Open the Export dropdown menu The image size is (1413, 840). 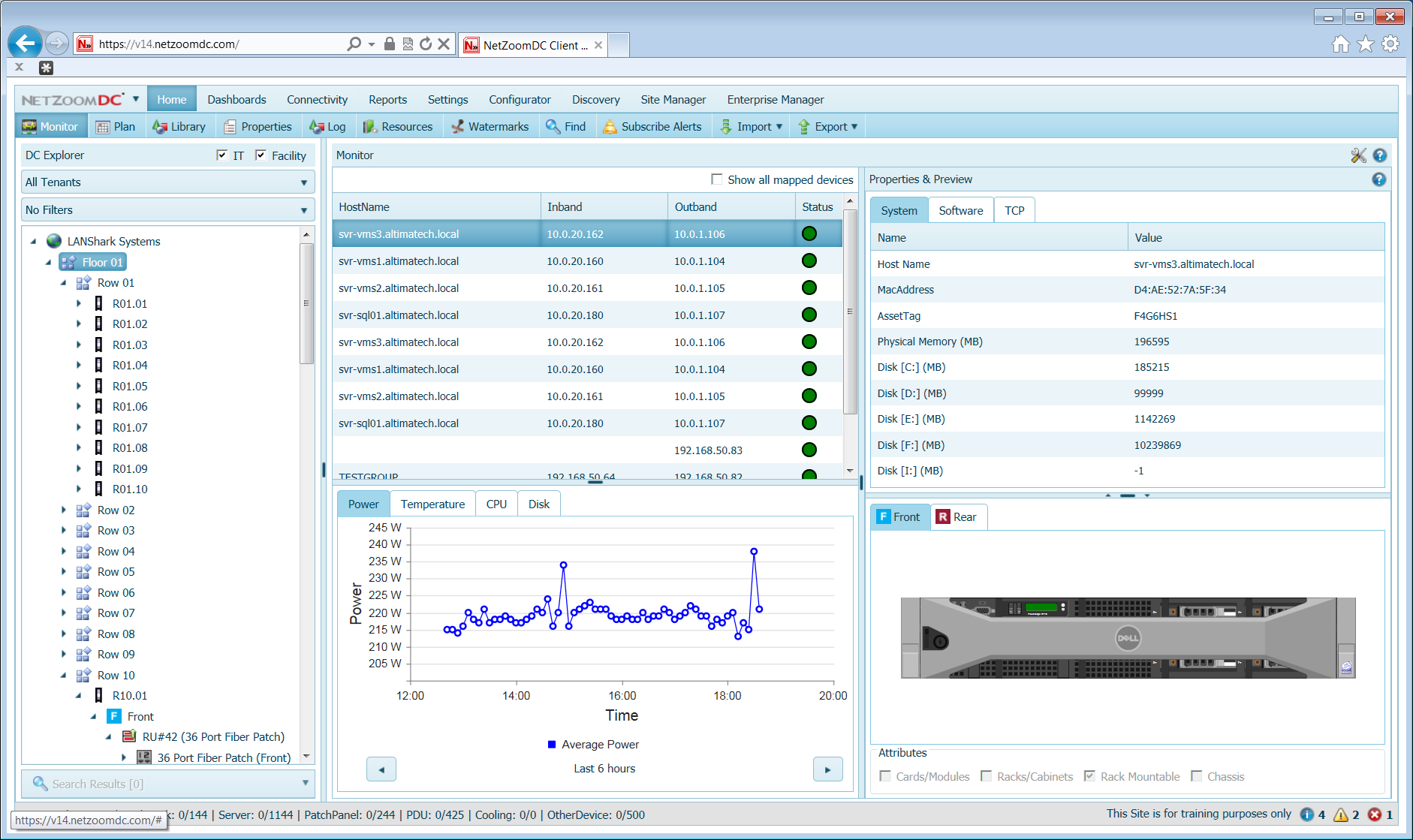(x=828, y=127)
